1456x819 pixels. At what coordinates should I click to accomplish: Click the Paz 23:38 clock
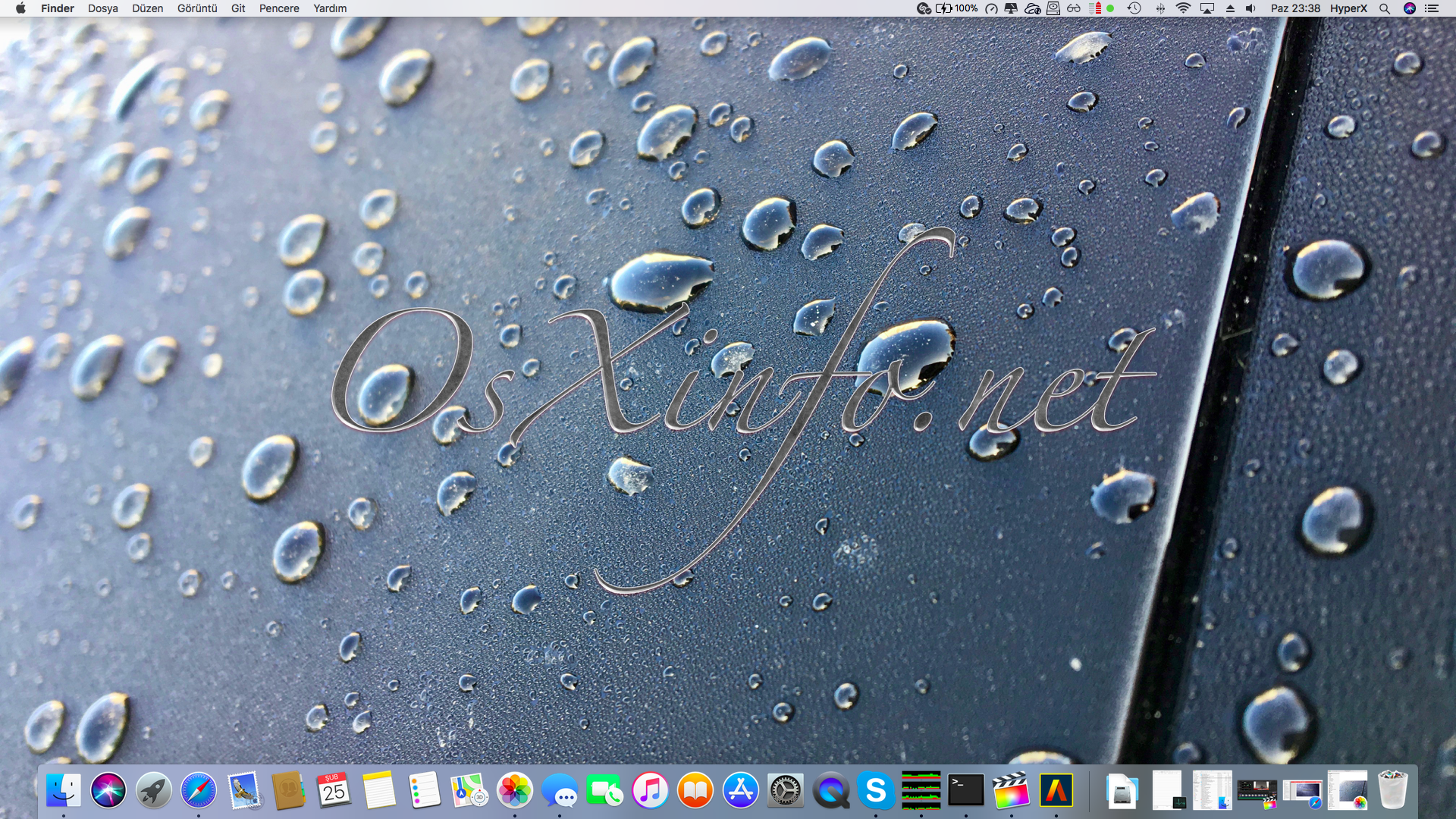[x=1295, y=8]
